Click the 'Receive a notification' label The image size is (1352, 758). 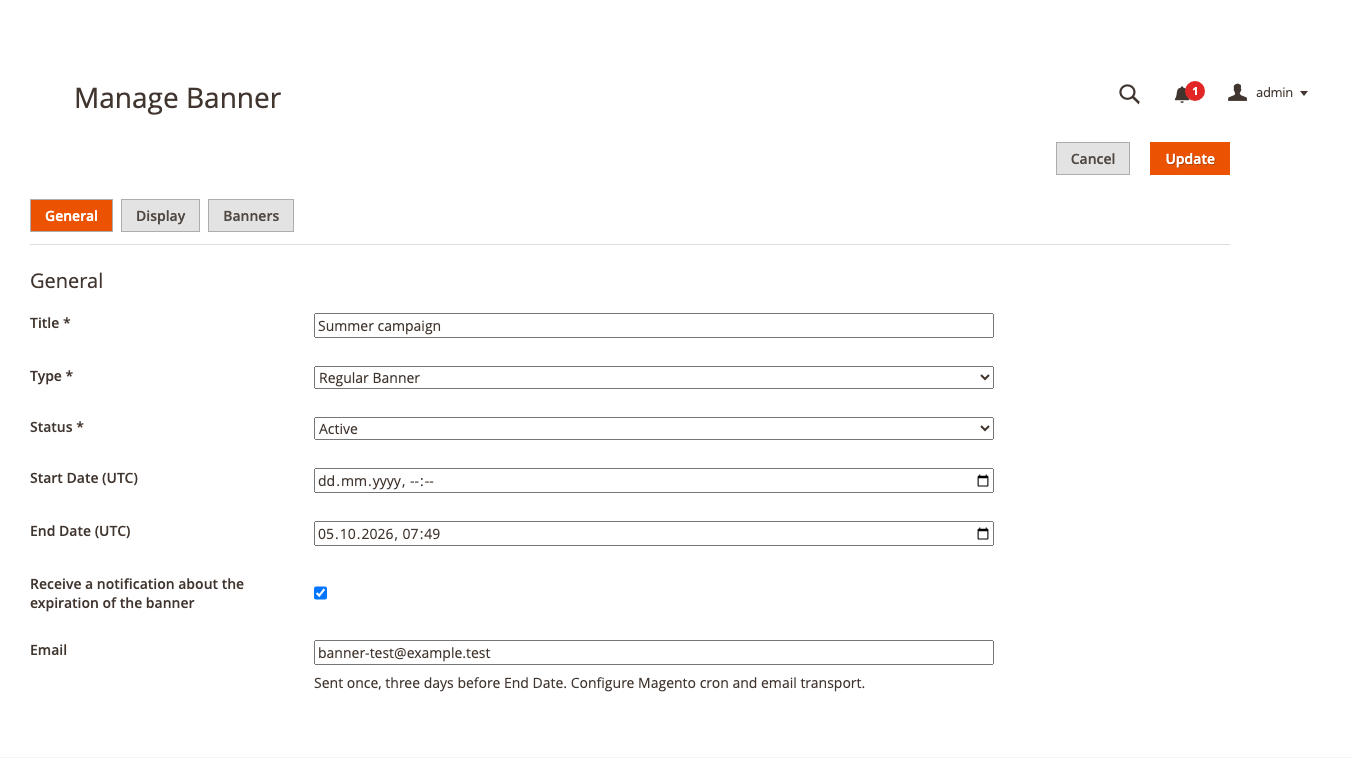[137, 593]
